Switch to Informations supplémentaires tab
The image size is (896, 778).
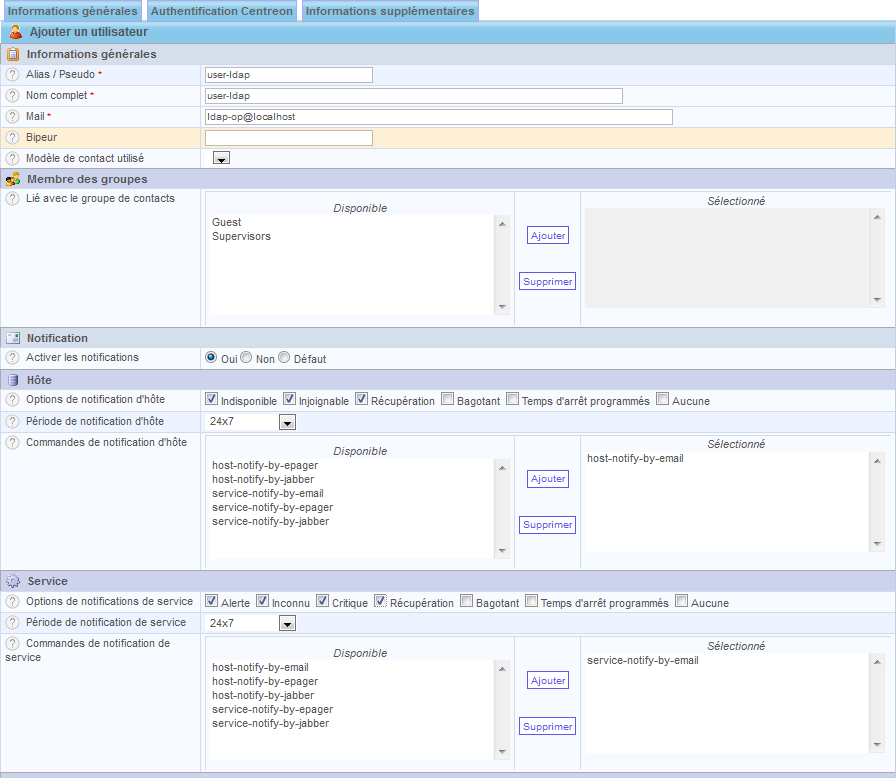click(390, 11)
